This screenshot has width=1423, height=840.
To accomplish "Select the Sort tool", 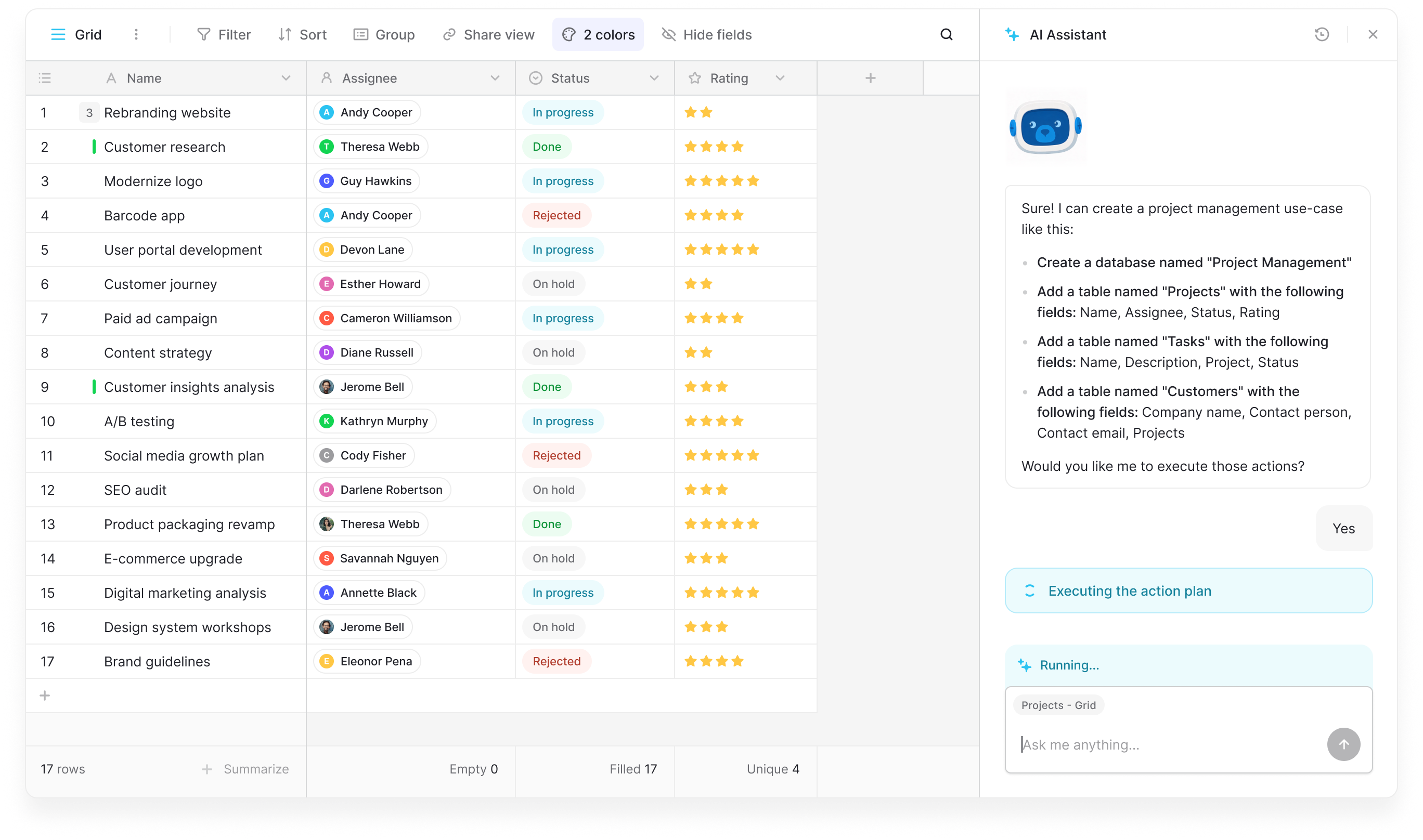I will click(304, 34).
